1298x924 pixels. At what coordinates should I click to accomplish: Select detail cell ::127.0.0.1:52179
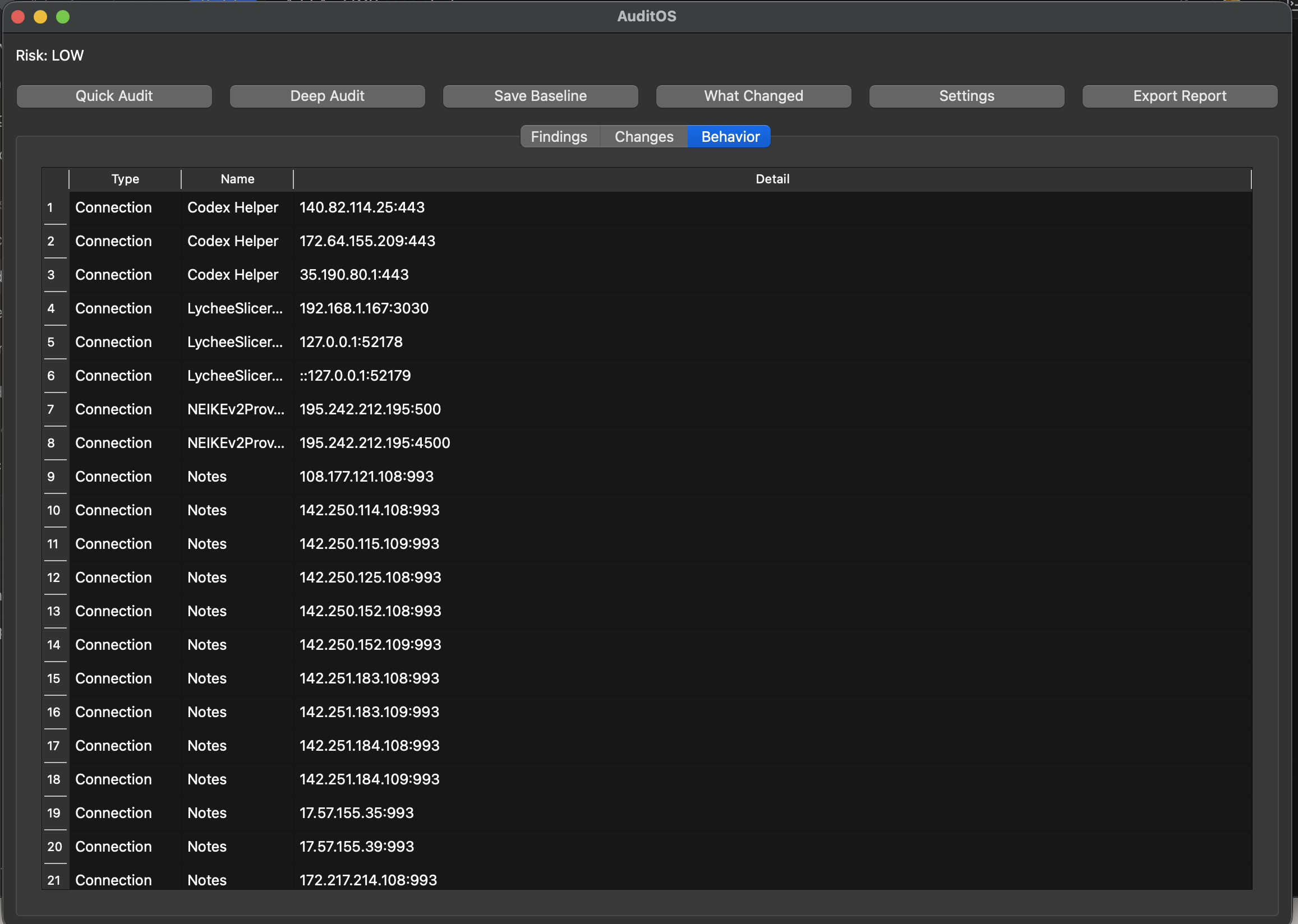[x=772, y=376]
